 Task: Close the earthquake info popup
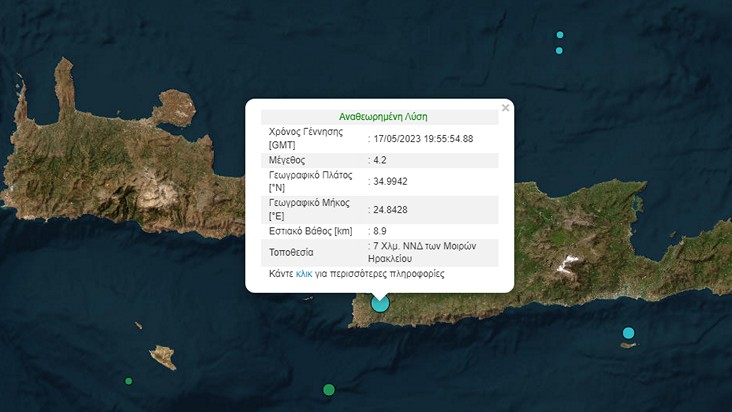click(x=506, y=106)
